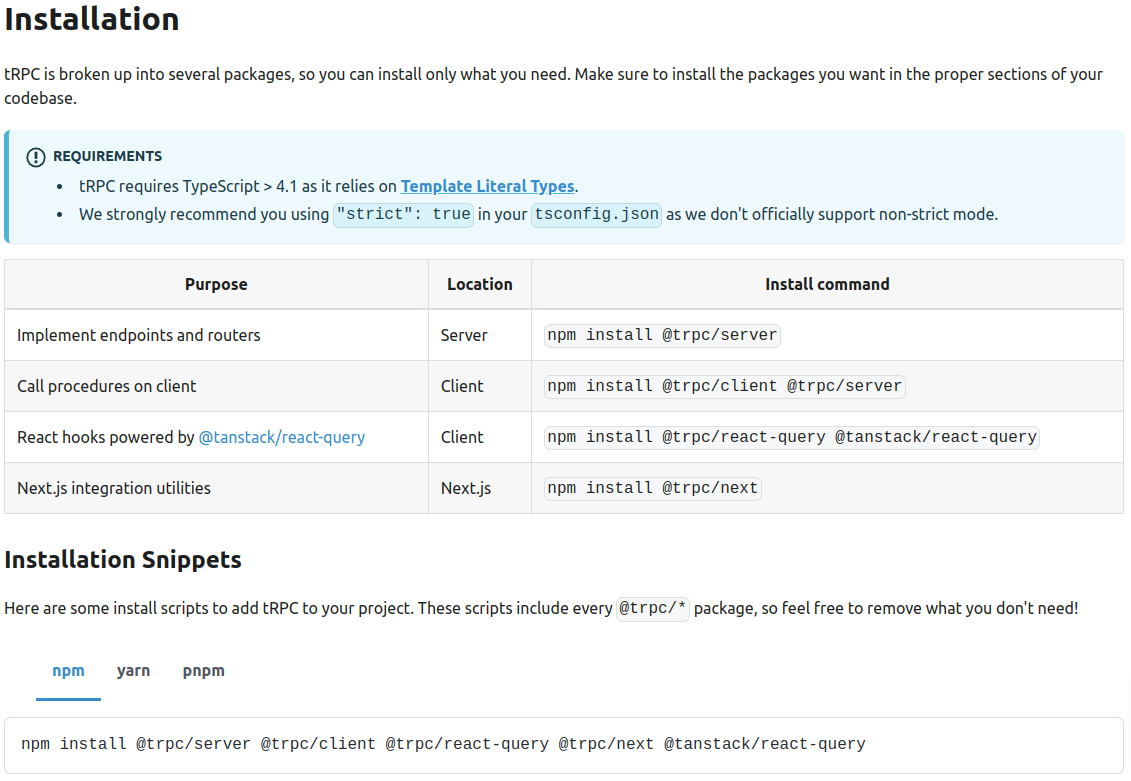Select the npm tab
Viewport: 1131px width, 781px height.
point(68,671)
